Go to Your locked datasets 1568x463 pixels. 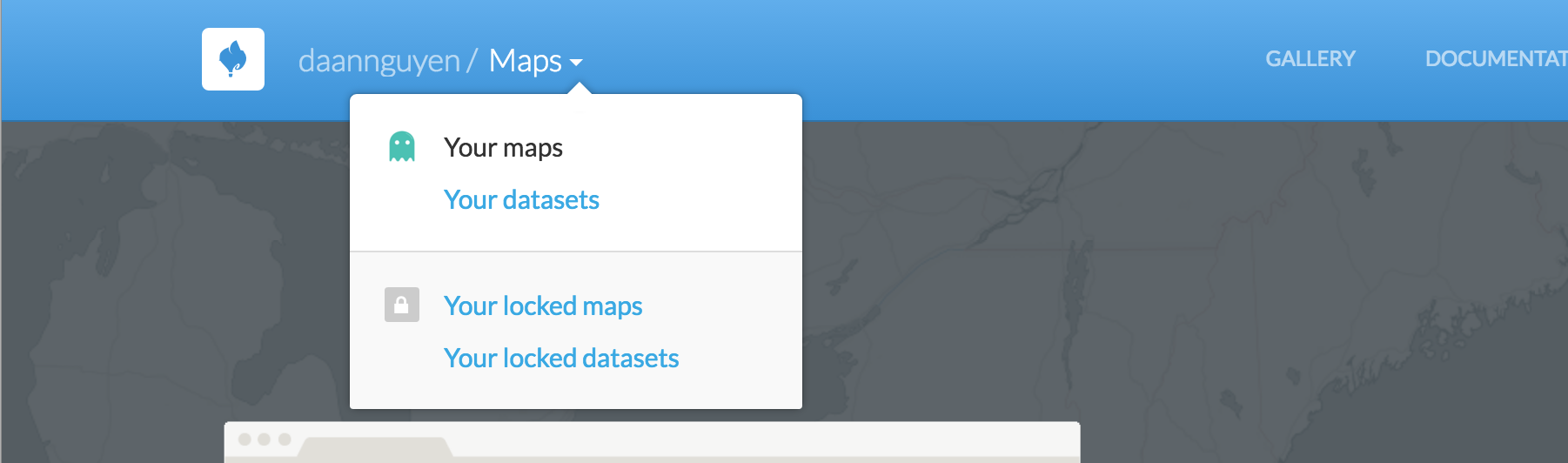click(x=561, y=359)
